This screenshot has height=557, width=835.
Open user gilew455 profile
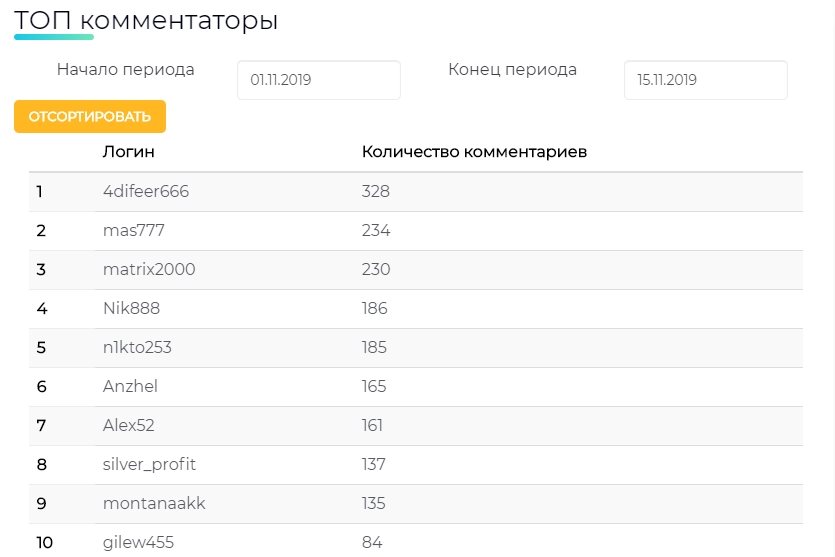[138, 543]
